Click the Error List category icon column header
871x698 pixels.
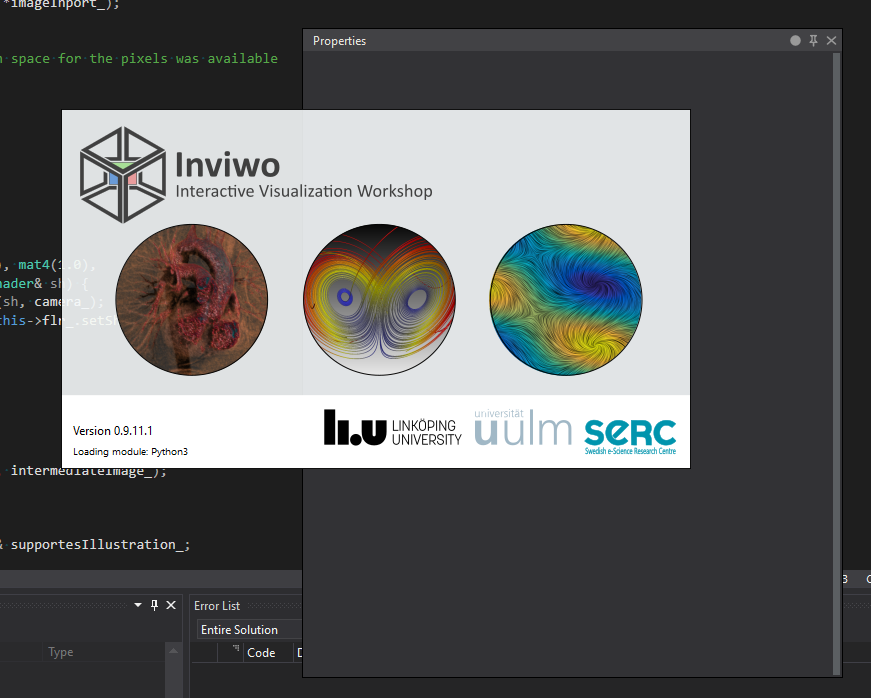click(231, 652)
